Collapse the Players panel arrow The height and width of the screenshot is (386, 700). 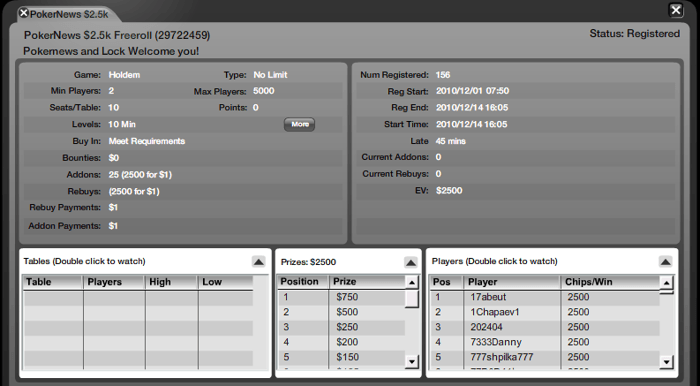click(665, 261)
